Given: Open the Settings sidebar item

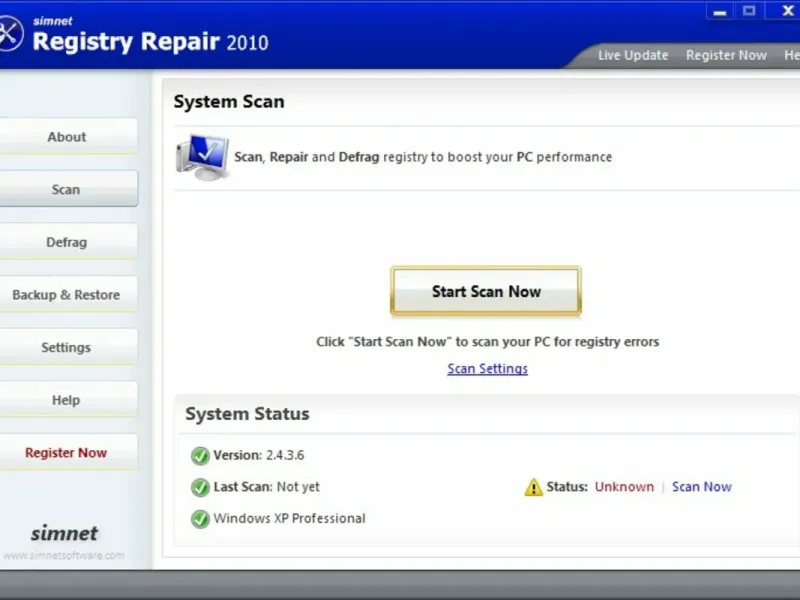Looking at the screenshot, I should coord(67,347).
